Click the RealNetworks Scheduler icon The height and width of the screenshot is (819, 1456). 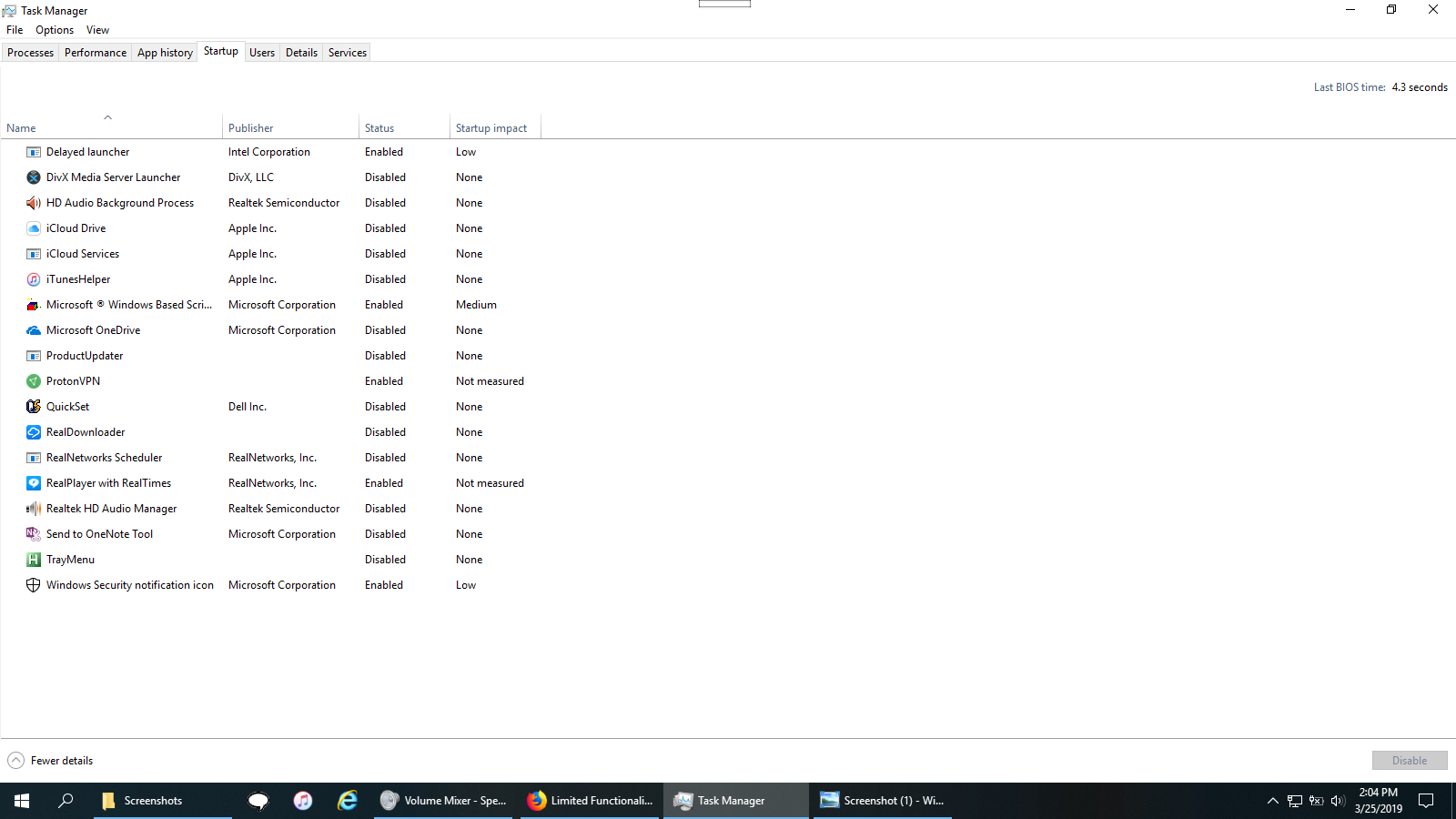(x=34, y=458)
